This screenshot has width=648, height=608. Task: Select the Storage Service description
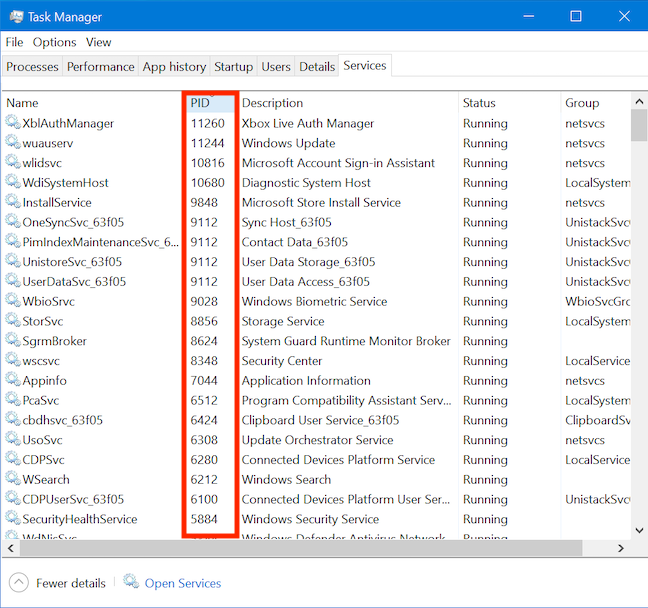coord(283,321)
